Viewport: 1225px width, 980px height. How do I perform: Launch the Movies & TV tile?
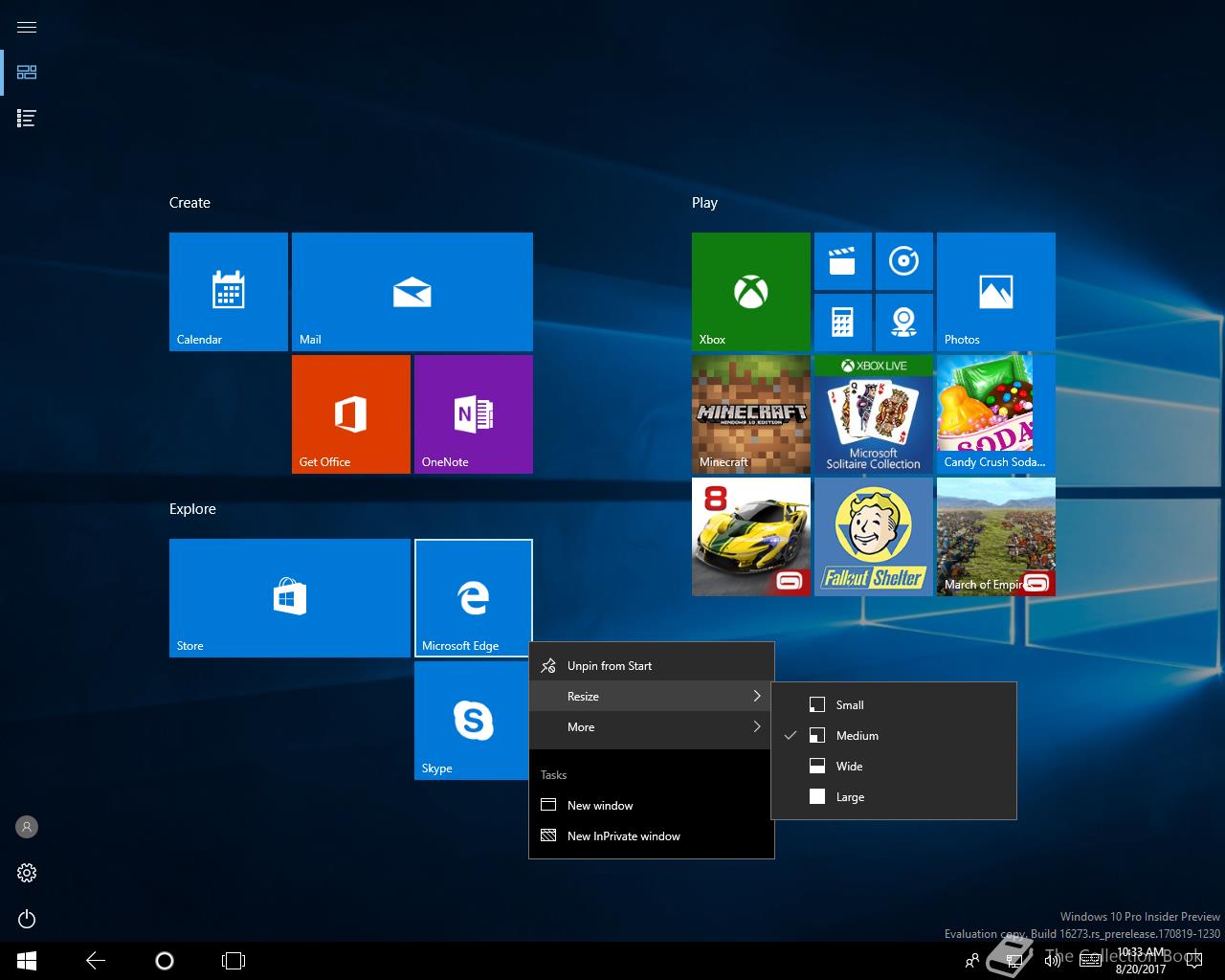(x=843, y=260)
